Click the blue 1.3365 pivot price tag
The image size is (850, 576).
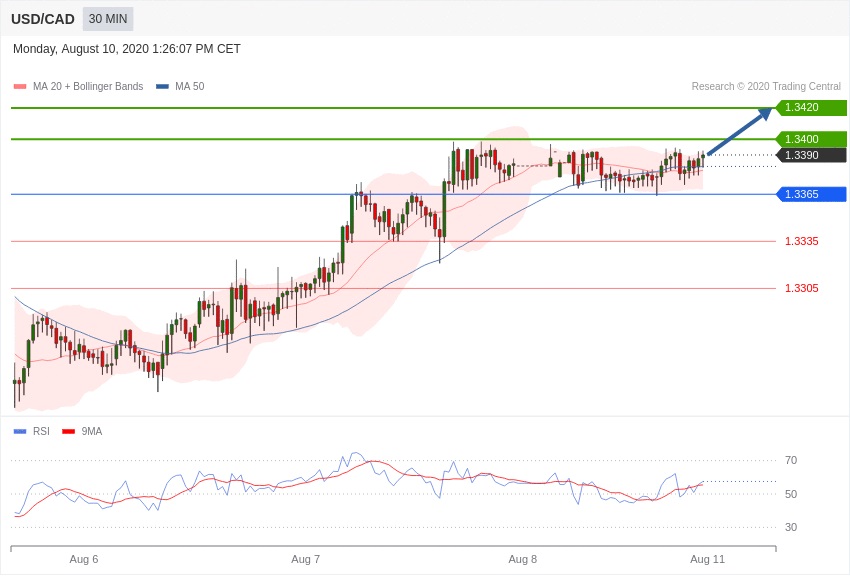810,194
